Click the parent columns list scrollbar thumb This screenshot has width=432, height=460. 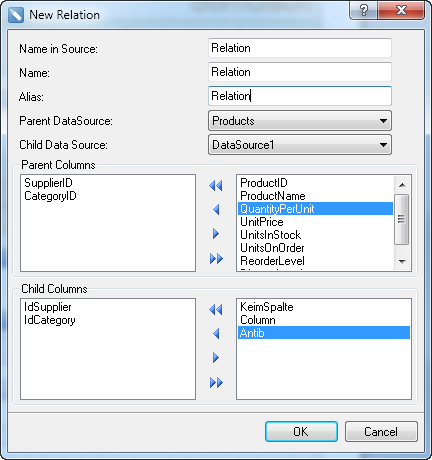[x=402, y=219]
